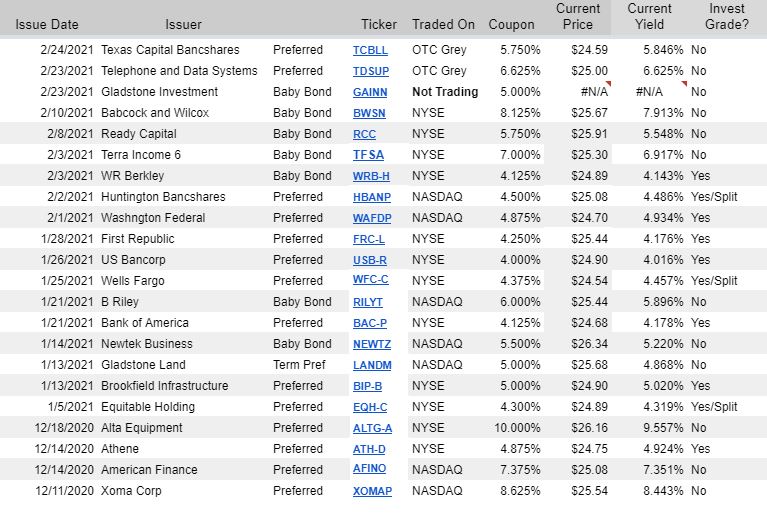Image resolution: width=767 pixels, height=520 pixels.
Task: Select the Issue Date column header
Action: coord(46,24)
